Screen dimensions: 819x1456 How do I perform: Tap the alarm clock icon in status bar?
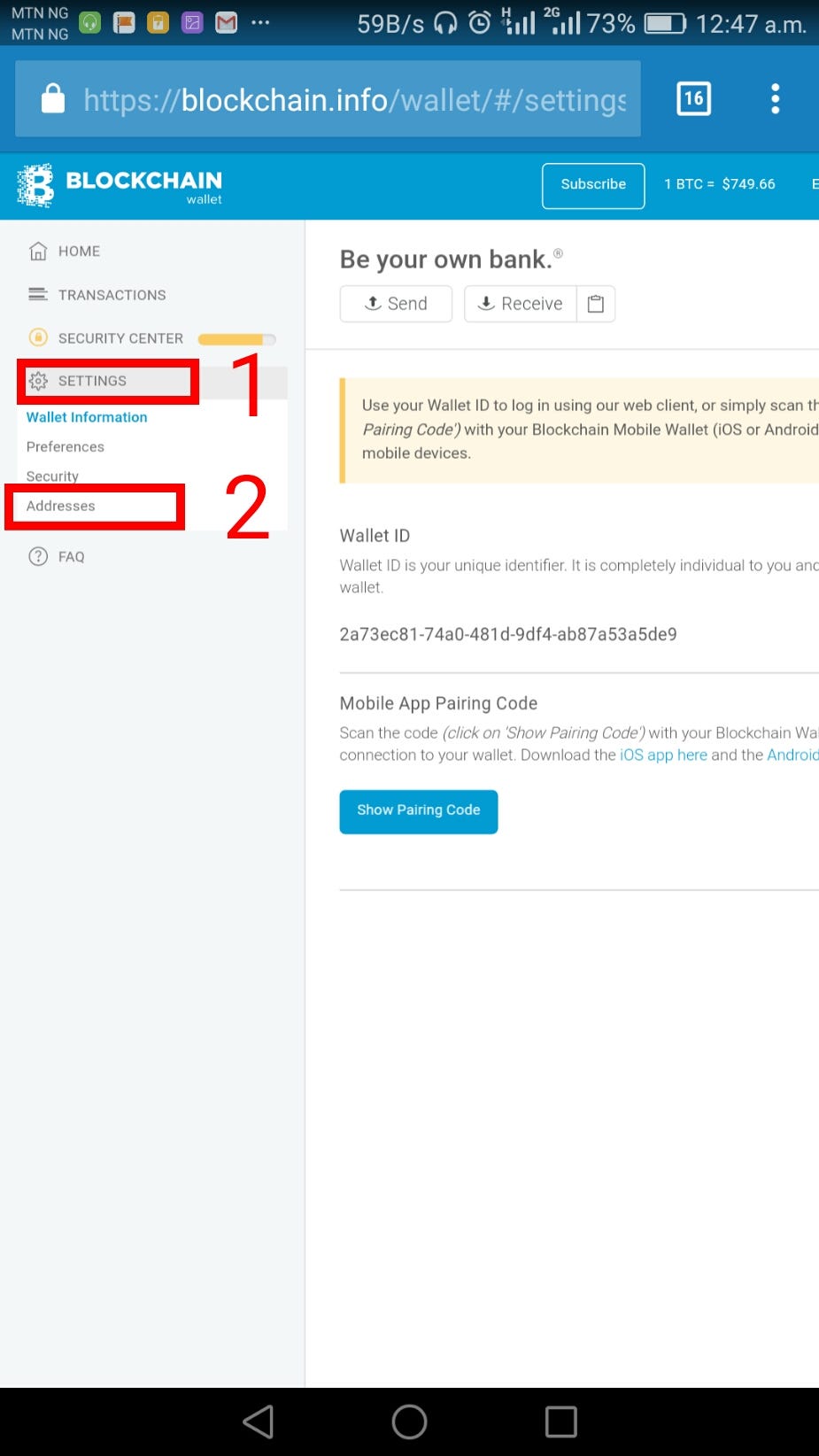tap(479, 23)
